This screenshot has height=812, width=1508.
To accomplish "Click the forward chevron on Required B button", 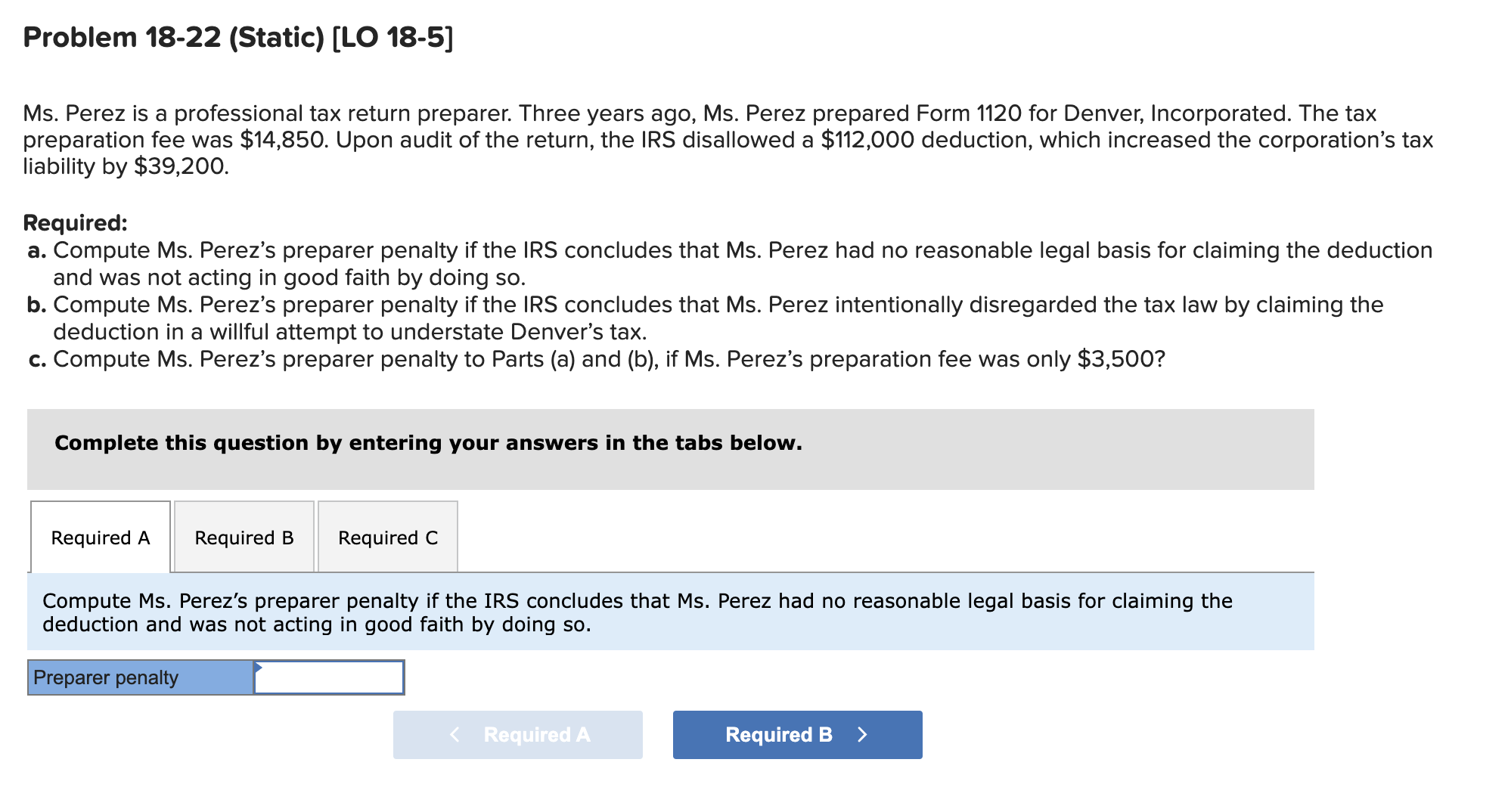I will 863,734.
